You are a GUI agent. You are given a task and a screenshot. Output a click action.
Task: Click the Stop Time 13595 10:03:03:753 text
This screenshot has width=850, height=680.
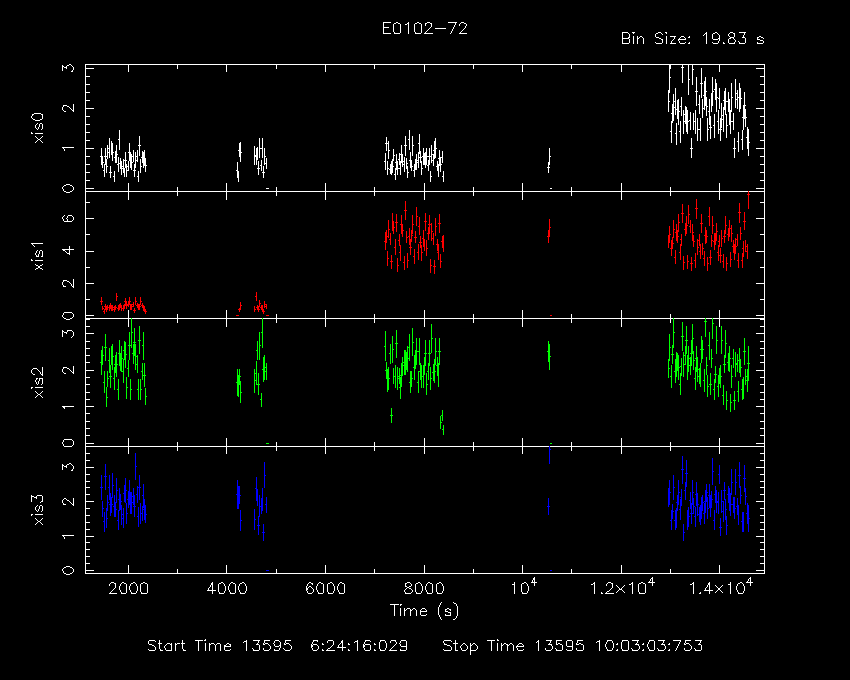(x=572, y=646)
